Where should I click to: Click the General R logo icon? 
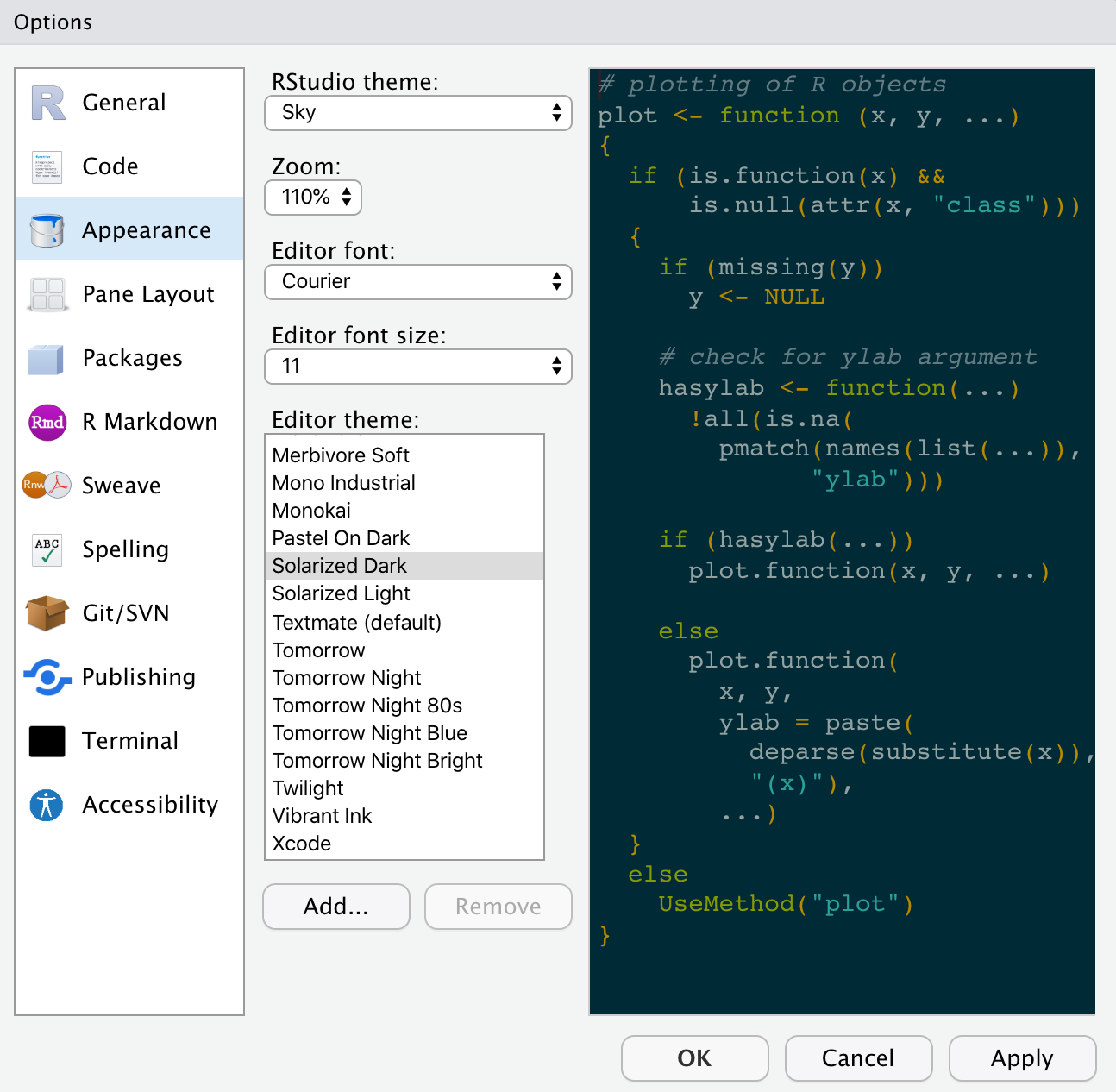tap(47, 103)
